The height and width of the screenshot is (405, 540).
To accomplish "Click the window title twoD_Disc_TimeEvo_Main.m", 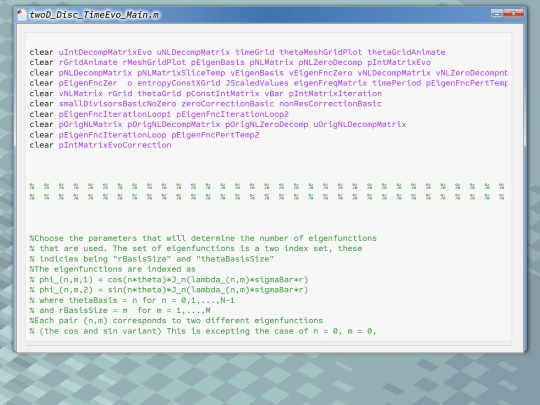I will click(x=94, y=15).
